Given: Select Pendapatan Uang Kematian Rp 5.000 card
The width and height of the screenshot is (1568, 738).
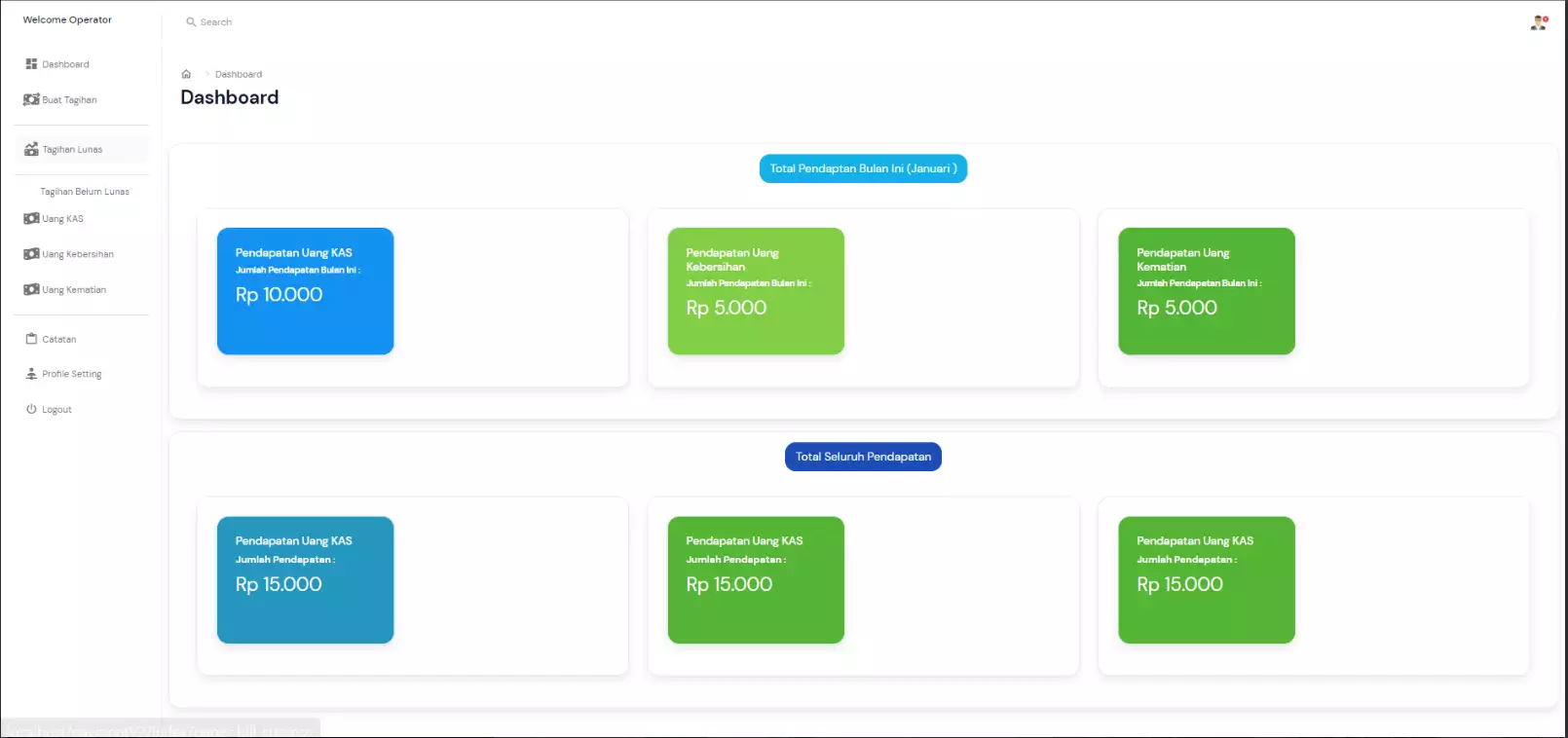Looking at the screenshot, I should 1207,291.
